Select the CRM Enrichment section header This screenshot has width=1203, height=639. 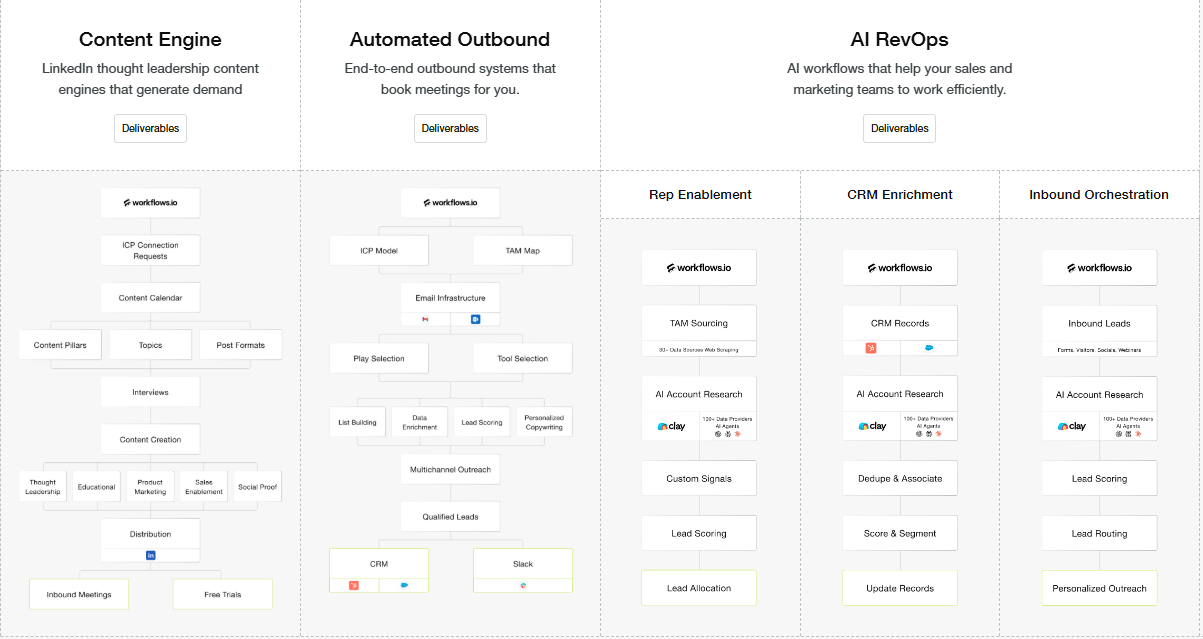click(899, 194)
